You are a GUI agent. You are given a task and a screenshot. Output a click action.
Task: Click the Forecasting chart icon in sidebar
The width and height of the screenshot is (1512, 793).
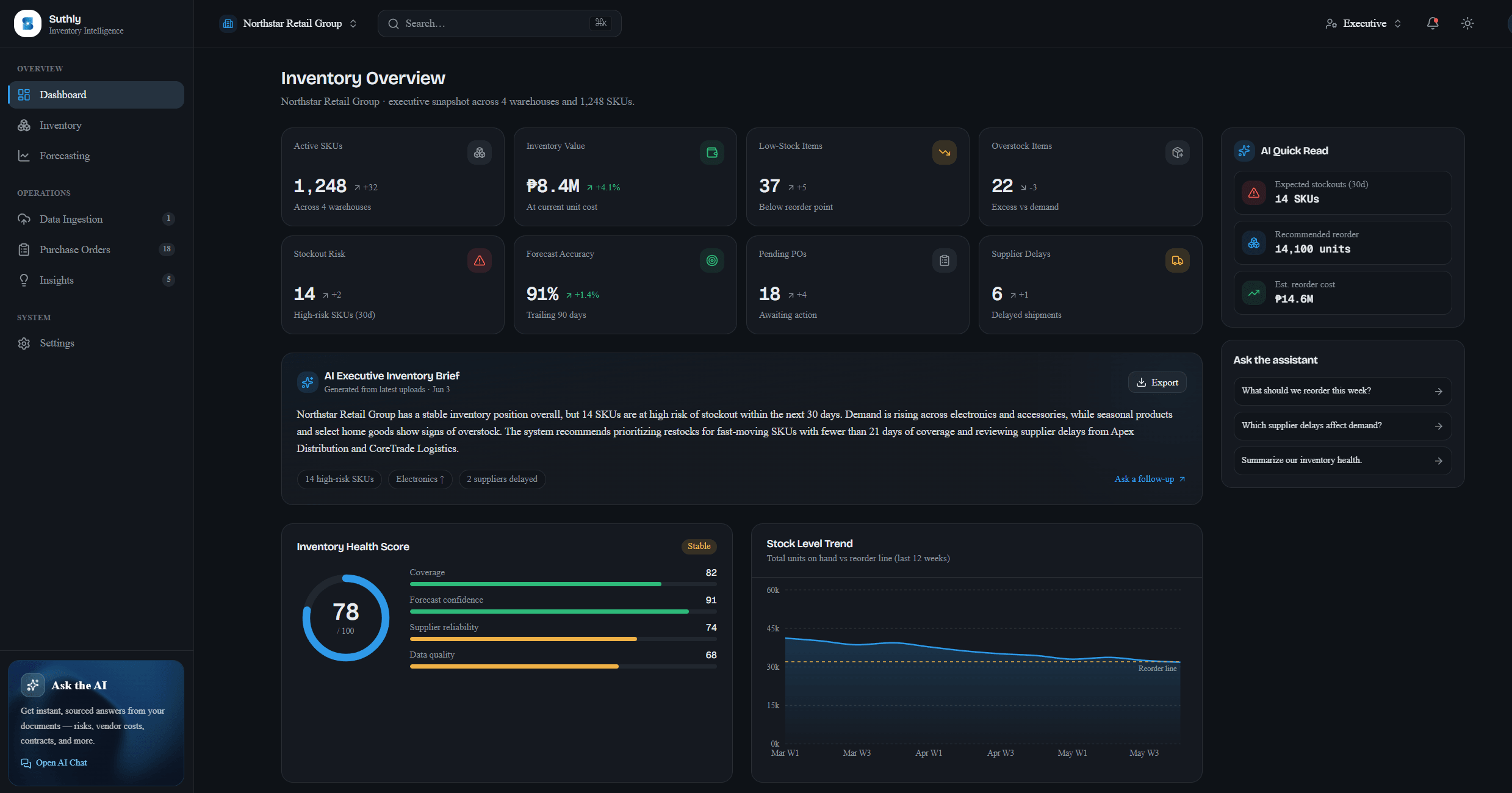[24, 156]
